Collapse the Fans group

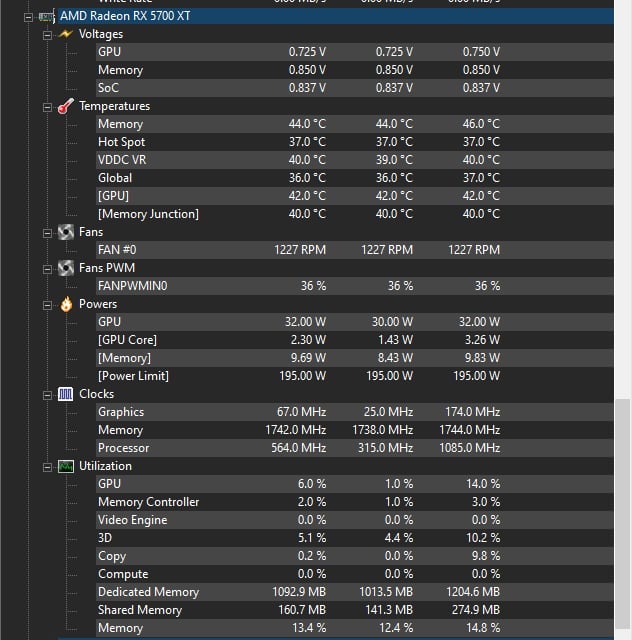click(x=47, y=233)
